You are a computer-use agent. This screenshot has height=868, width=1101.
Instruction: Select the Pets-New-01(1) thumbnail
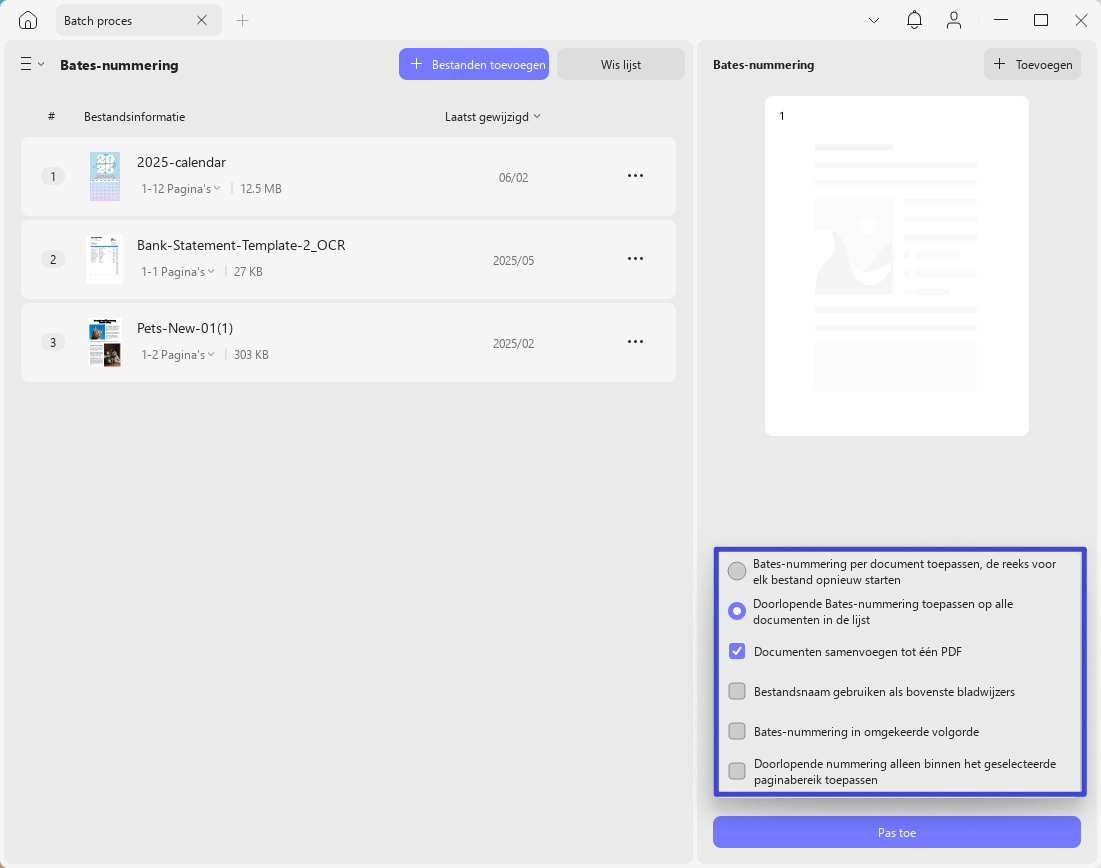tap(105, 342)
